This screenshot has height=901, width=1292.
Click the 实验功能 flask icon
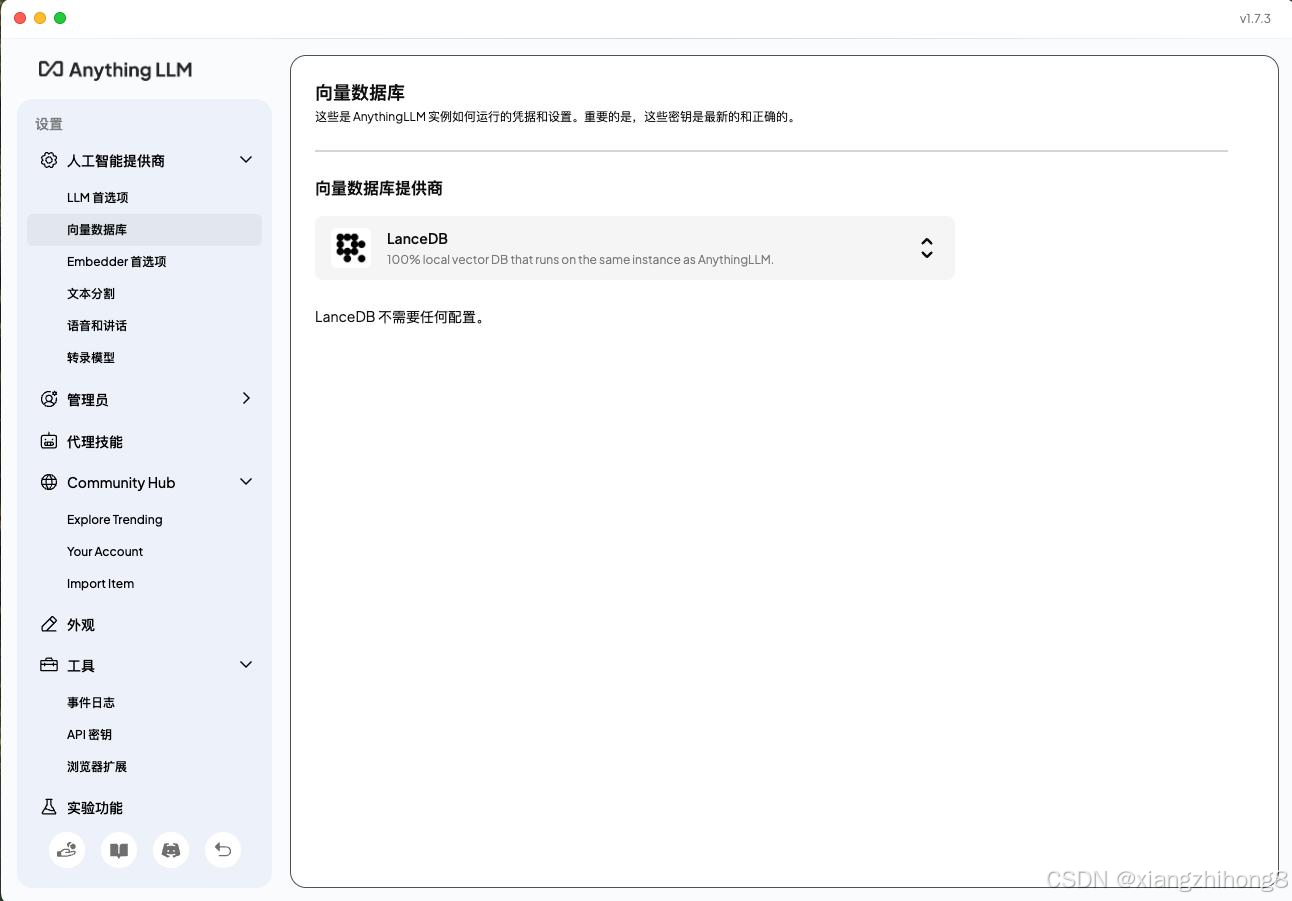pos(48,807)
